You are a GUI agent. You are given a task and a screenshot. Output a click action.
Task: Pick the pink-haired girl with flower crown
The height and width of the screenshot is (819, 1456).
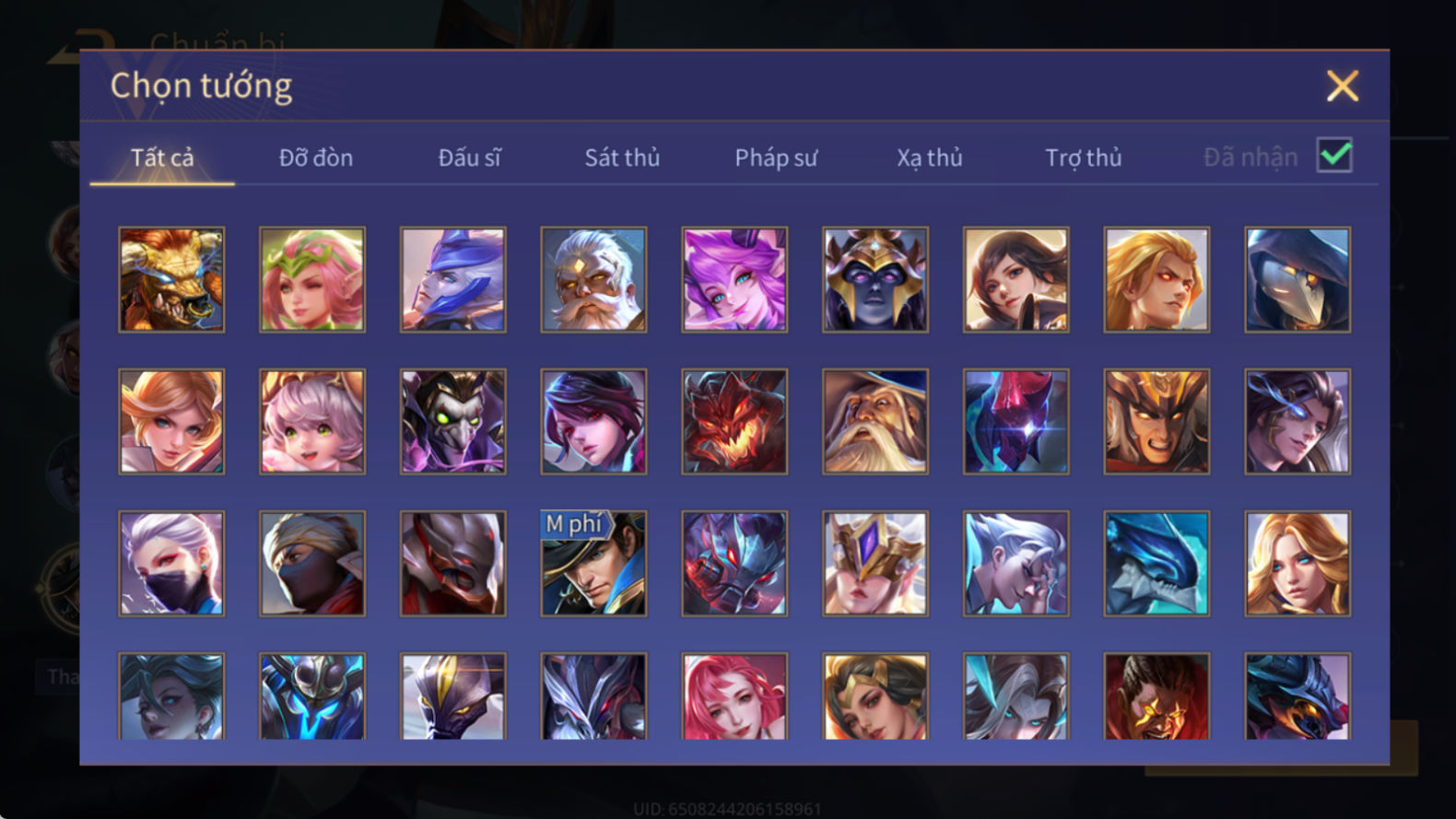pyautogui.click(x=312, y=280)
